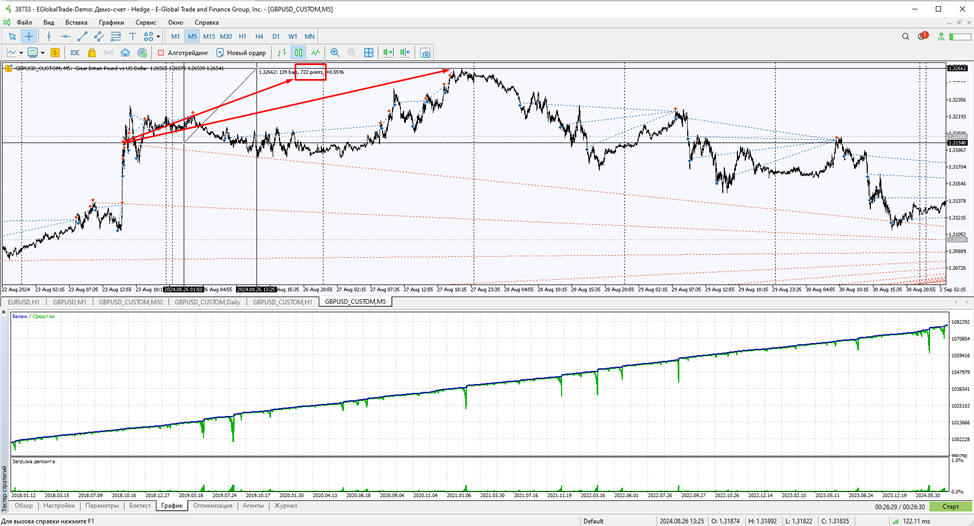
Task: Open the Графики menu
Action: pyautogui.click(x=111, y=22)
